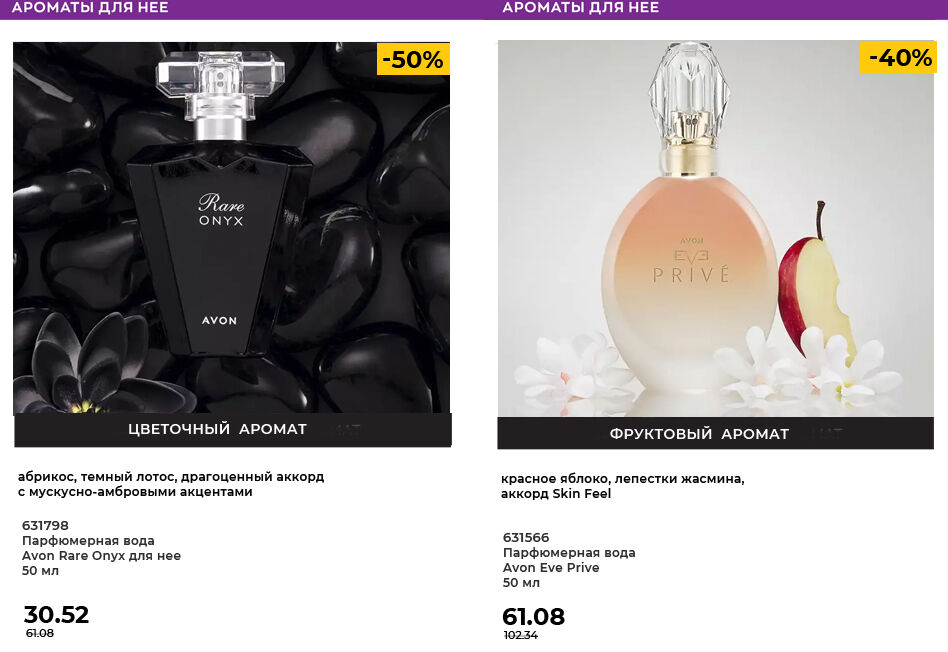Click the Avon Rare Onyx для нее title
This screenshot has width=948, height=652.
tap(101, 556)
